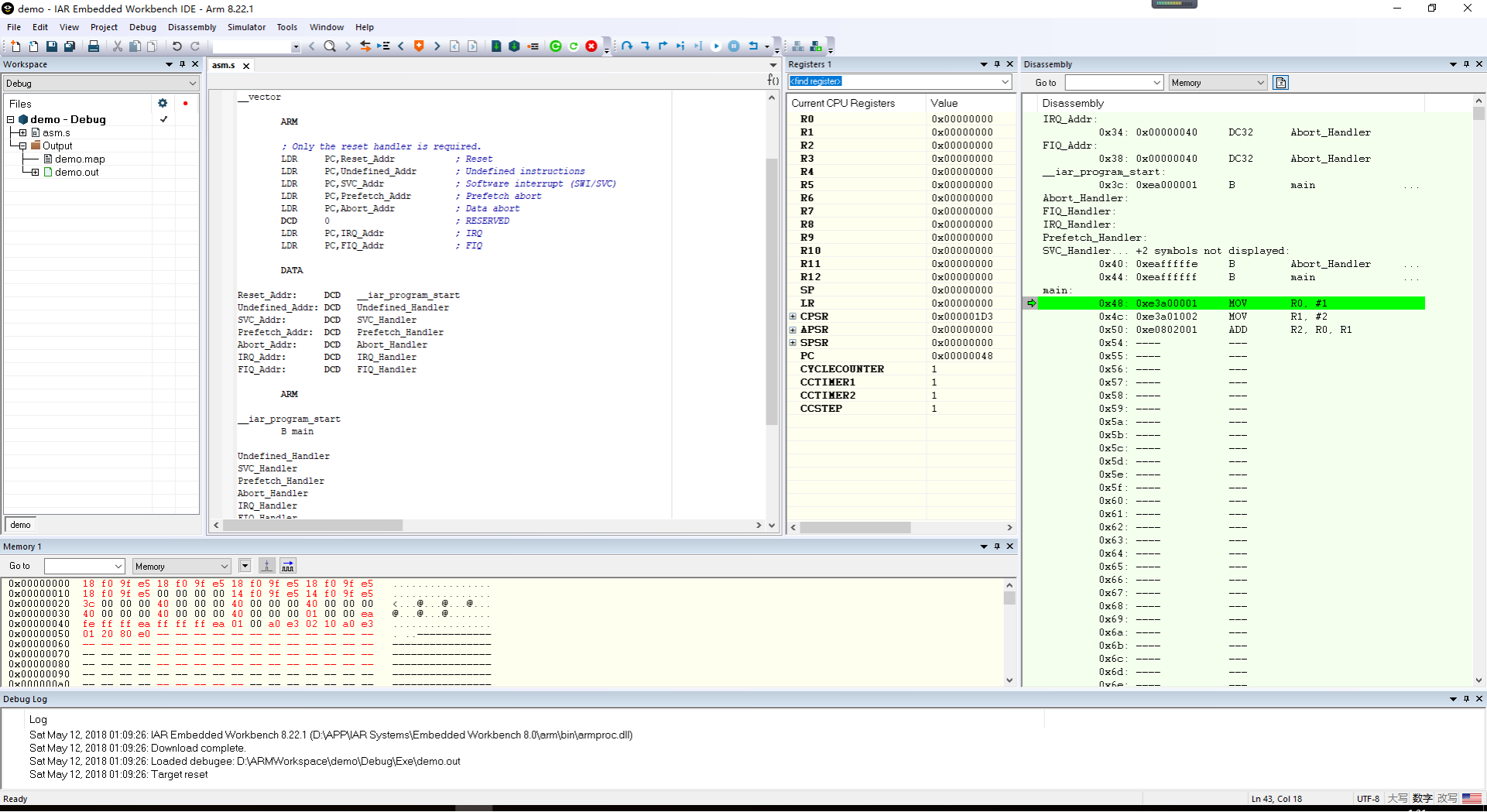The width and height of the screenshot is (1487, 812).
Task: Click the Disassembly Go to input field
Action: tap(1114, 83)
